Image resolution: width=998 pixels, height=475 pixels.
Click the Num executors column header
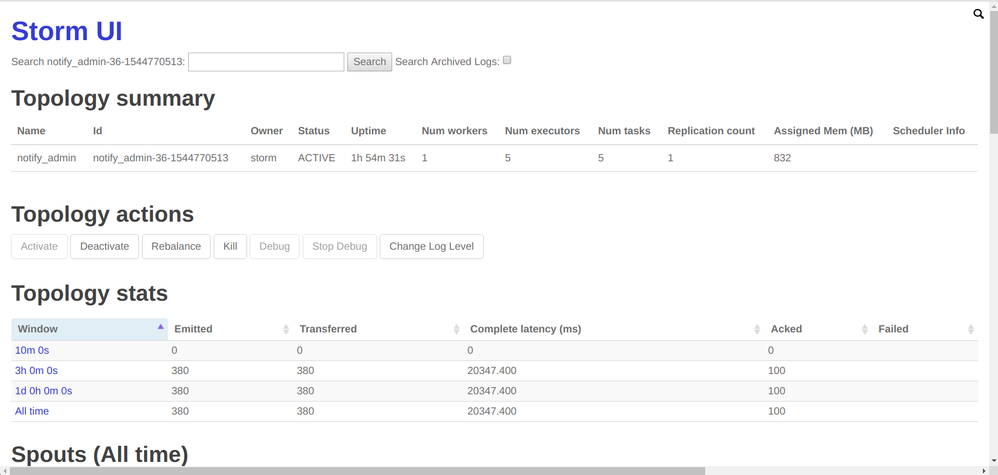click(x=542, y=131)
